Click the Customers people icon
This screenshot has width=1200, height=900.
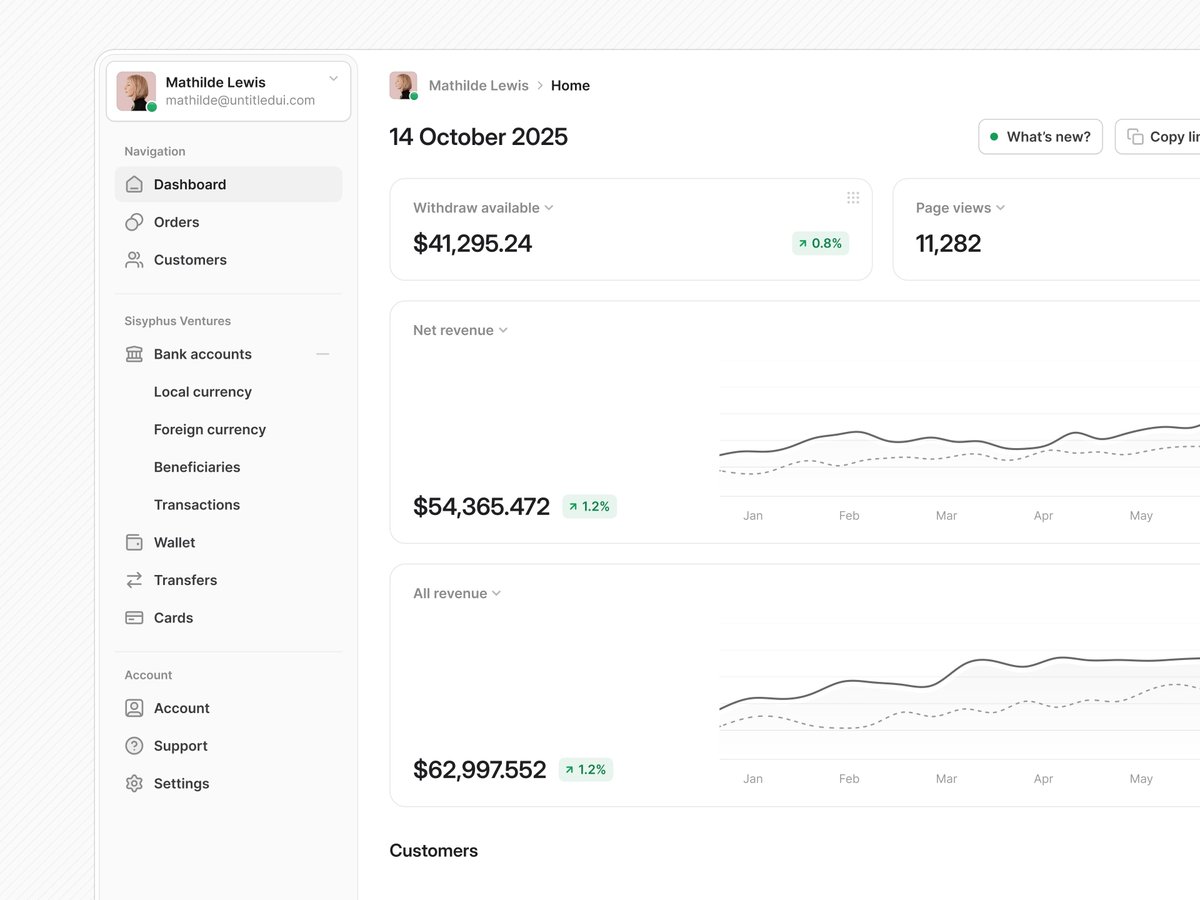click(x=134, y=260)
